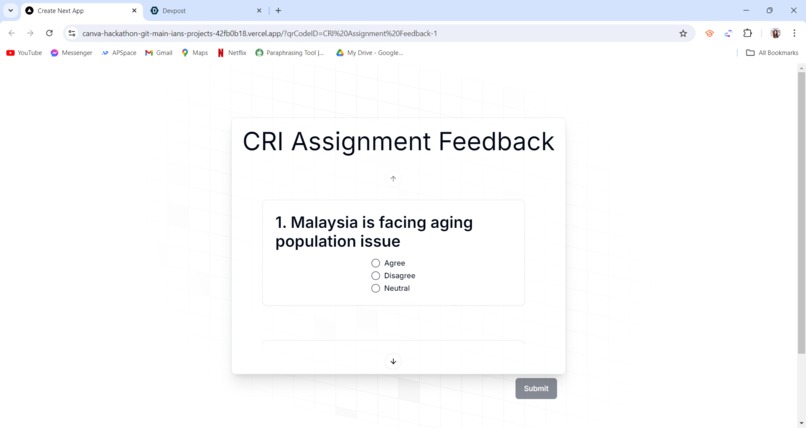
Task: Click the address bar URL
Action: 260,33
